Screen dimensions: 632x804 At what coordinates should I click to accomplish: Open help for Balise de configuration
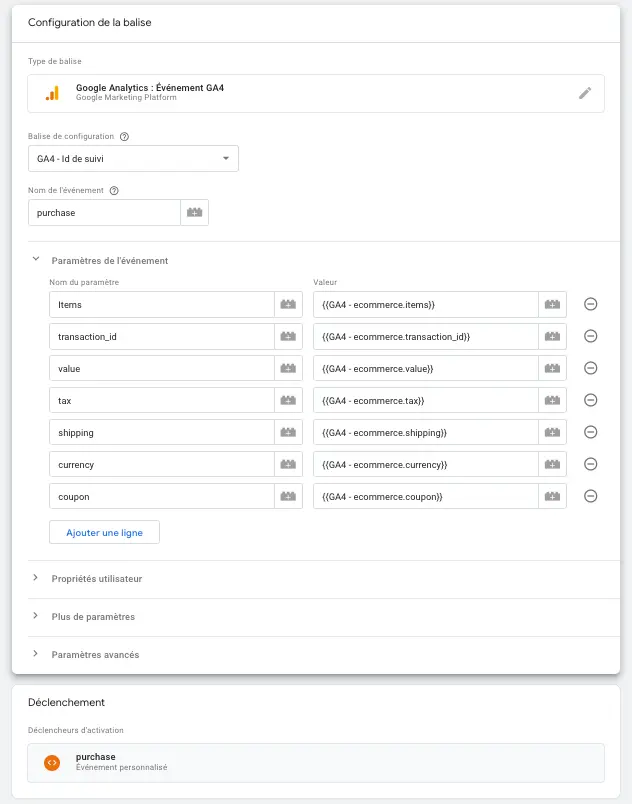[x=124, y=136]
